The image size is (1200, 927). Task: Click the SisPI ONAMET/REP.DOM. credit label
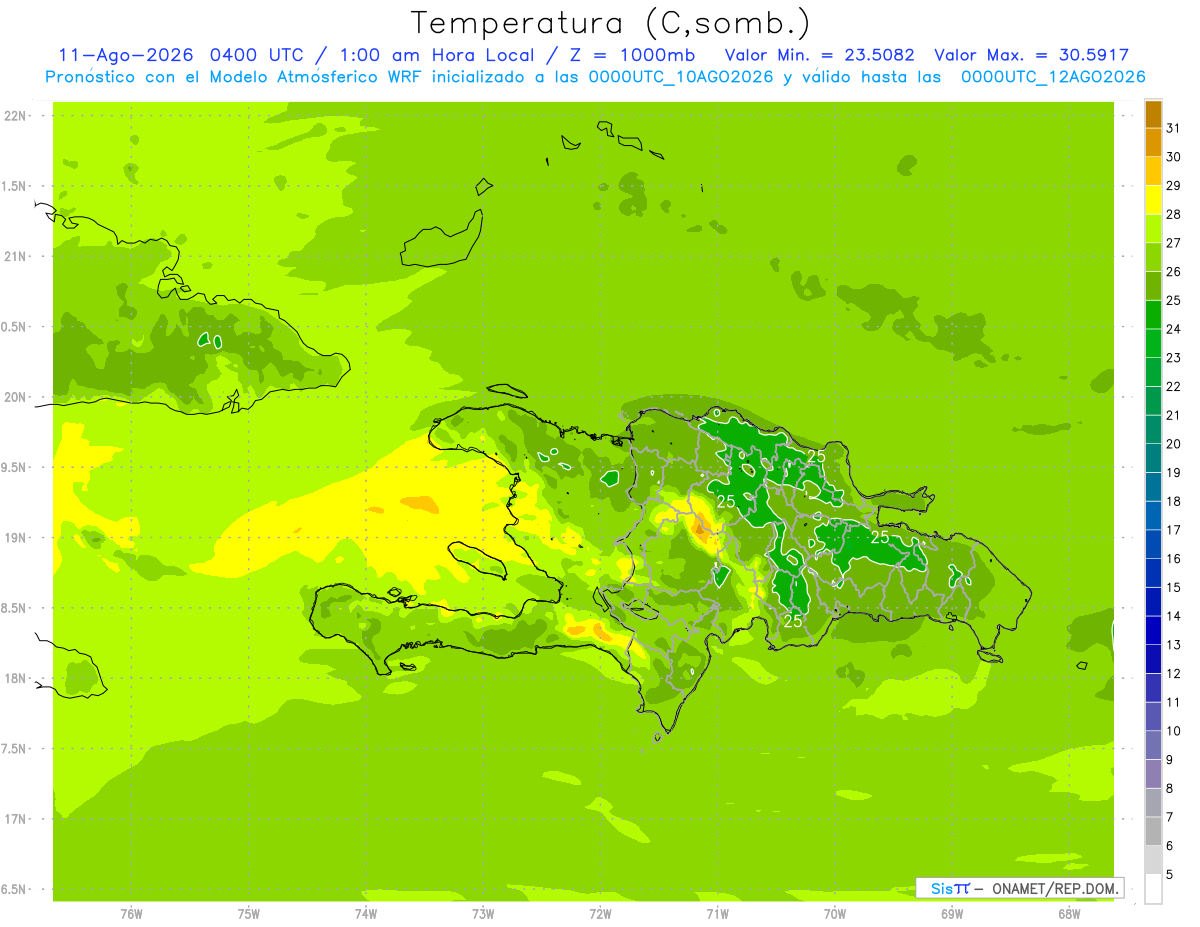point(1019,888)
